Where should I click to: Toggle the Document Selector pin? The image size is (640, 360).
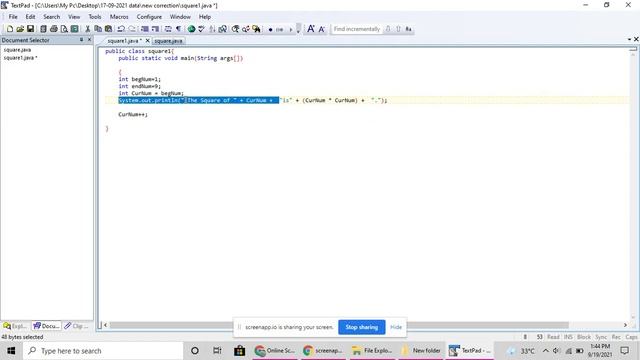point(81,40)
